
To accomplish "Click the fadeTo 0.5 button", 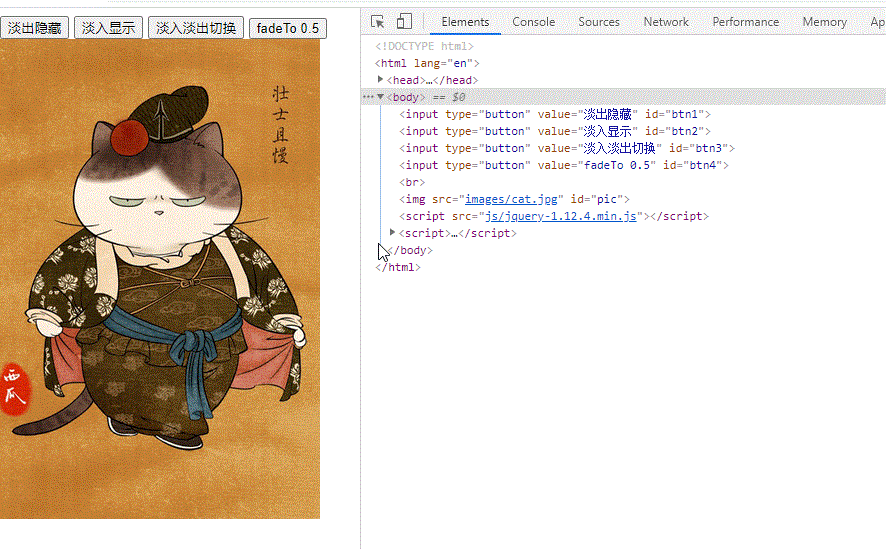I will click(x=288, y=28).
